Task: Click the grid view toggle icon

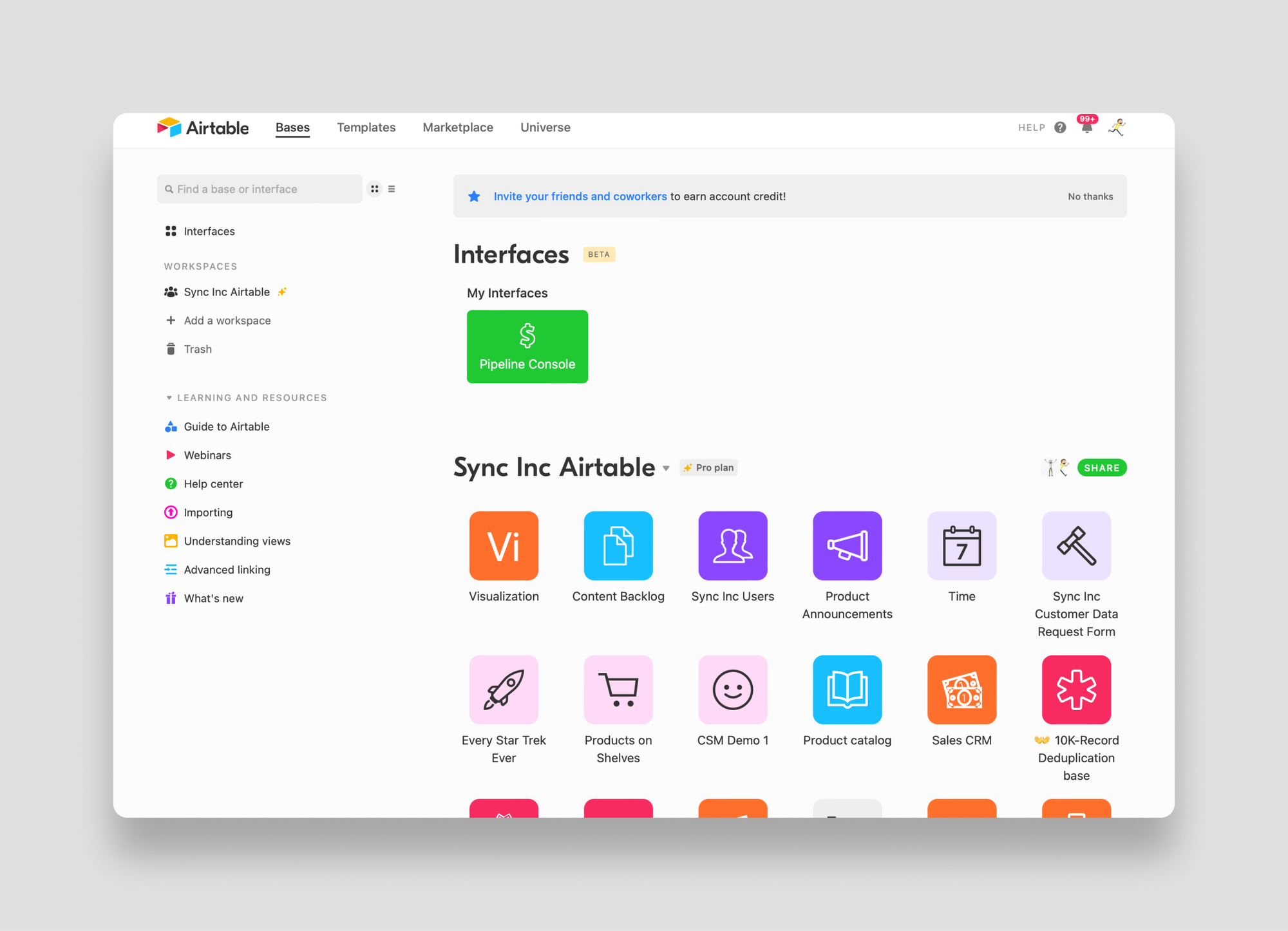Action: pyautogui.click(x=375, y=189)
